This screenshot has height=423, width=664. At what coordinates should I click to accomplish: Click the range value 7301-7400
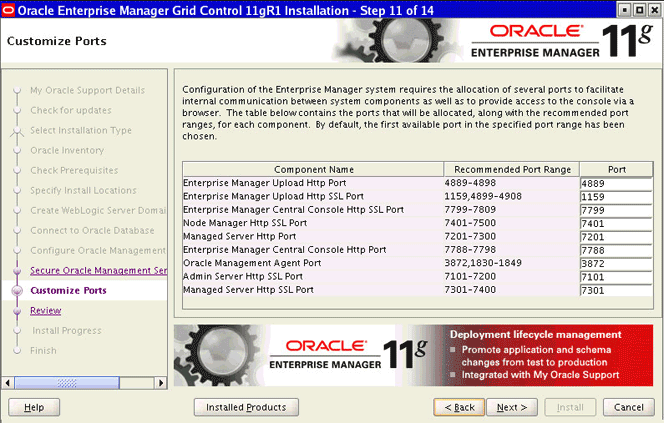pyautogui.click(x=470, y=290)
